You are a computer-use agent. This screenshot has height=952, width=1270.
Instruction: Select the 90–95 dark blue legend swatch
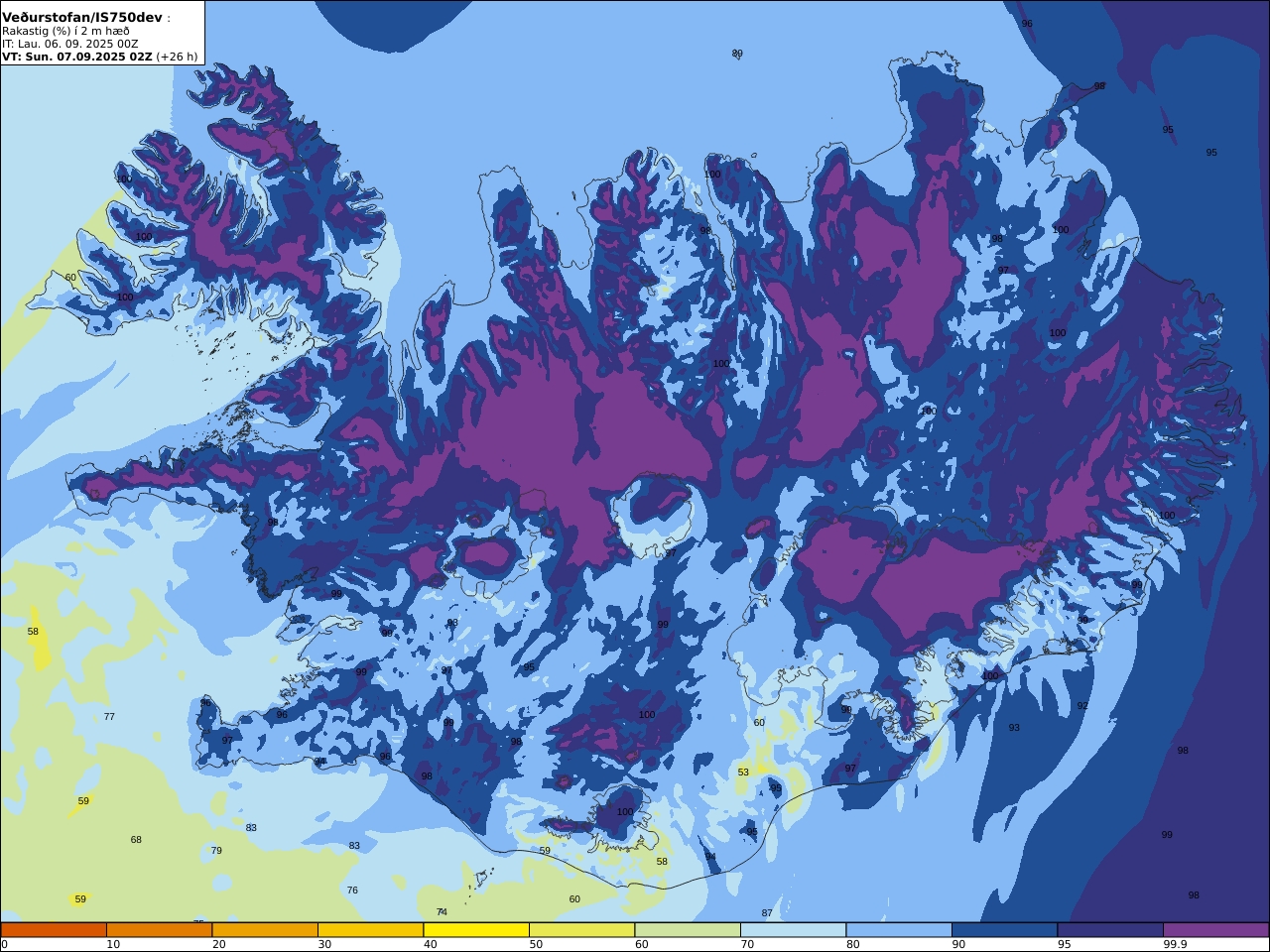tap(1004, 930)
